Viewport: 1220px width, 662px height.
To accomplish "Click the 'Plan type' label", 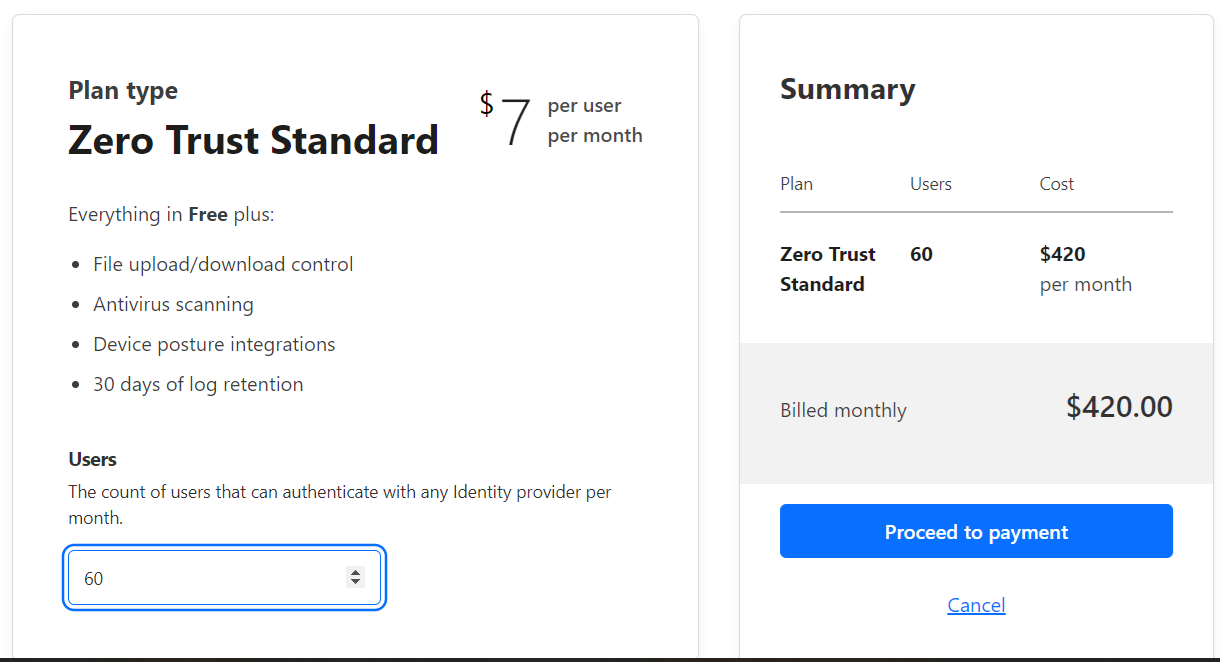I will click(123, 90).
